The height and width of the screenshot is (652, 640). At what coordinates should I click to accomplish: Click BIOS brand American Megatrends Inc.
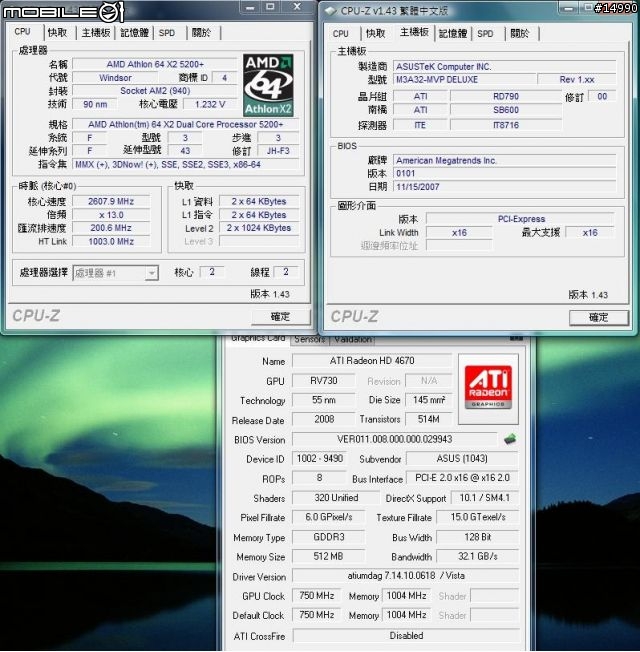click(x=504, y=160)
